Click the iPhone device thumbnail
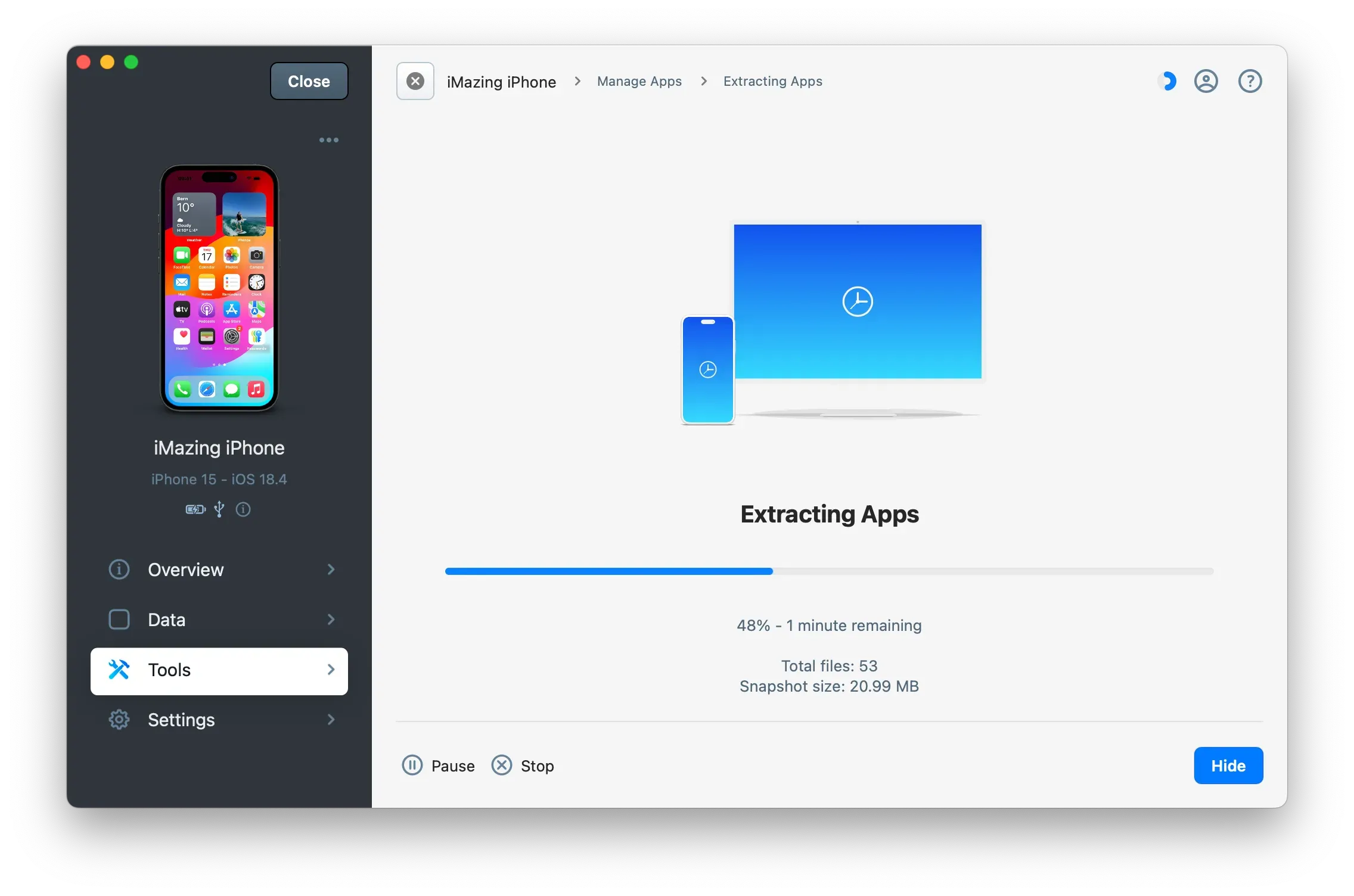This screenshot has width=1354, height=896. coord(219,291)
